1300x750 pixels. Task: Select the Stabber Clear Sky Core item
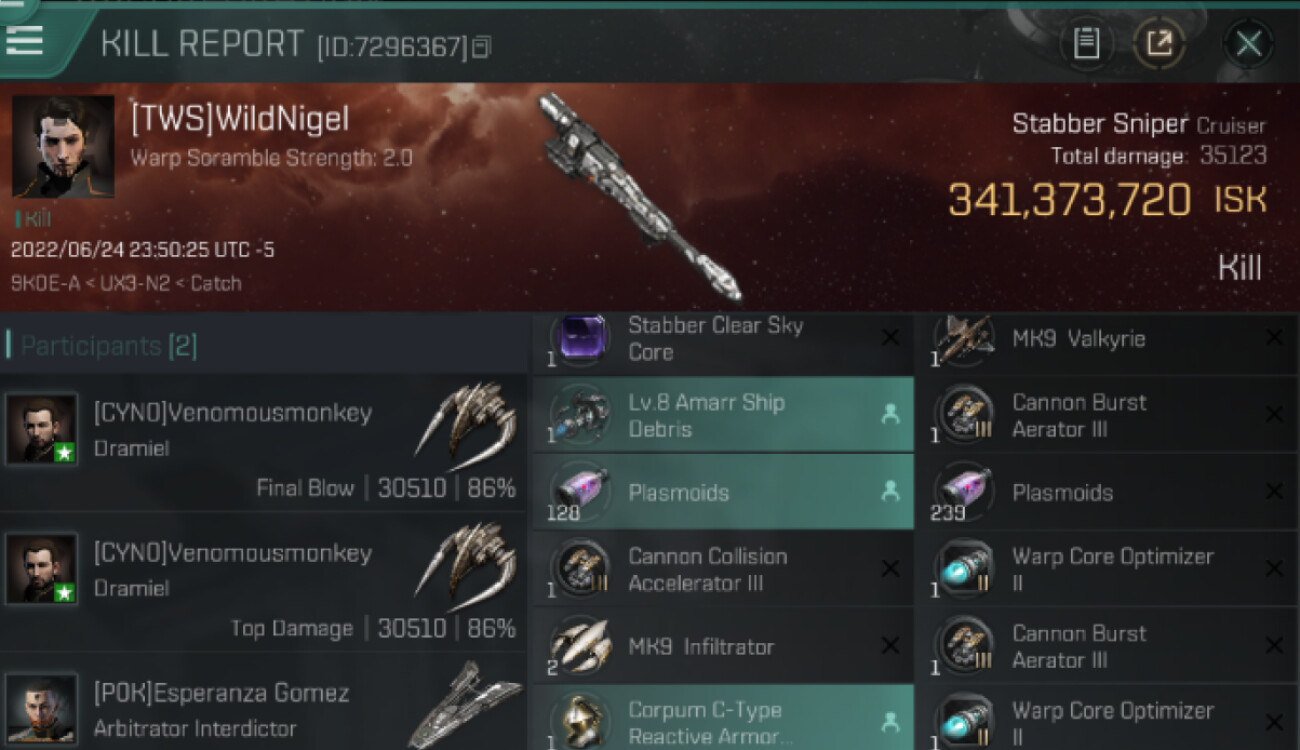tap(722, 339)
